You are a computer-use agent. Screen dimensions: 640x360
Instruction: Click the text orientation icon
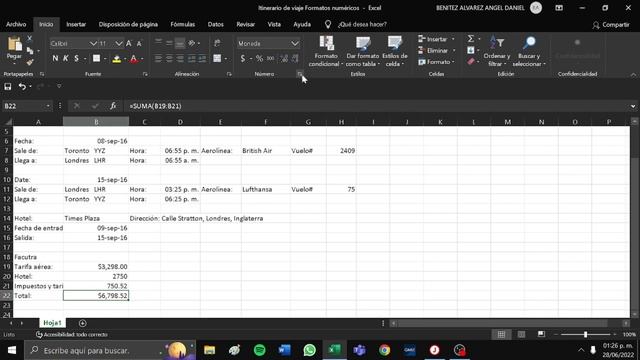[x=192, y=43]
